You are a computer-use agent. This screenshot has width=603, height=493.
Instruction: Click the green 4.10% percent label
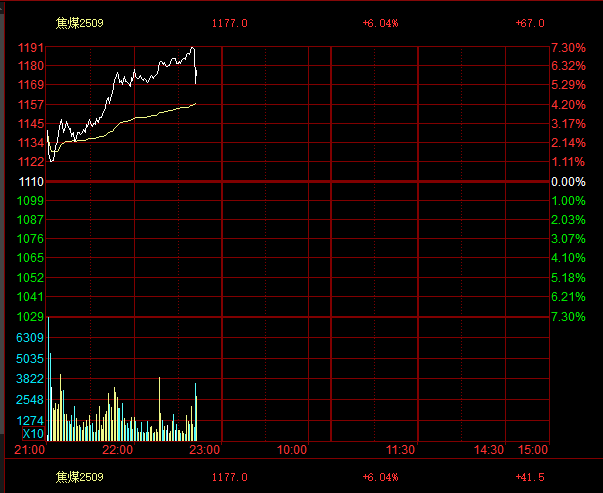[x=568, y=258]
